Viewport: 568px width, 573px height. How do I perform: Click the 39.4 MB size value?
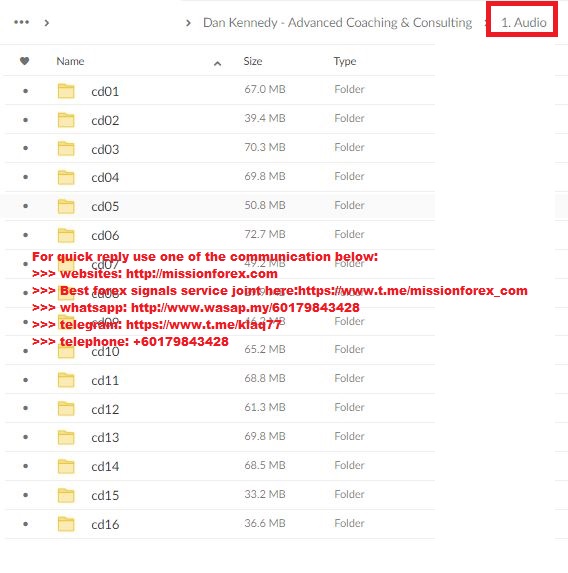[x=265, y=118]
